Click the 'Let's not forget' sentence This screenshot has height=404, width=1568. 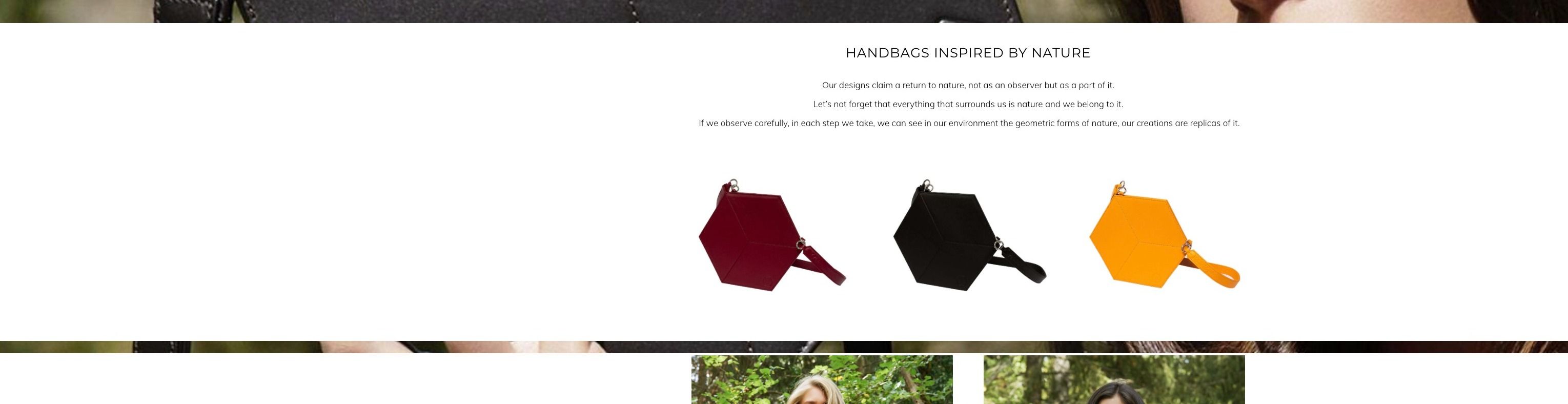(968, 104)
